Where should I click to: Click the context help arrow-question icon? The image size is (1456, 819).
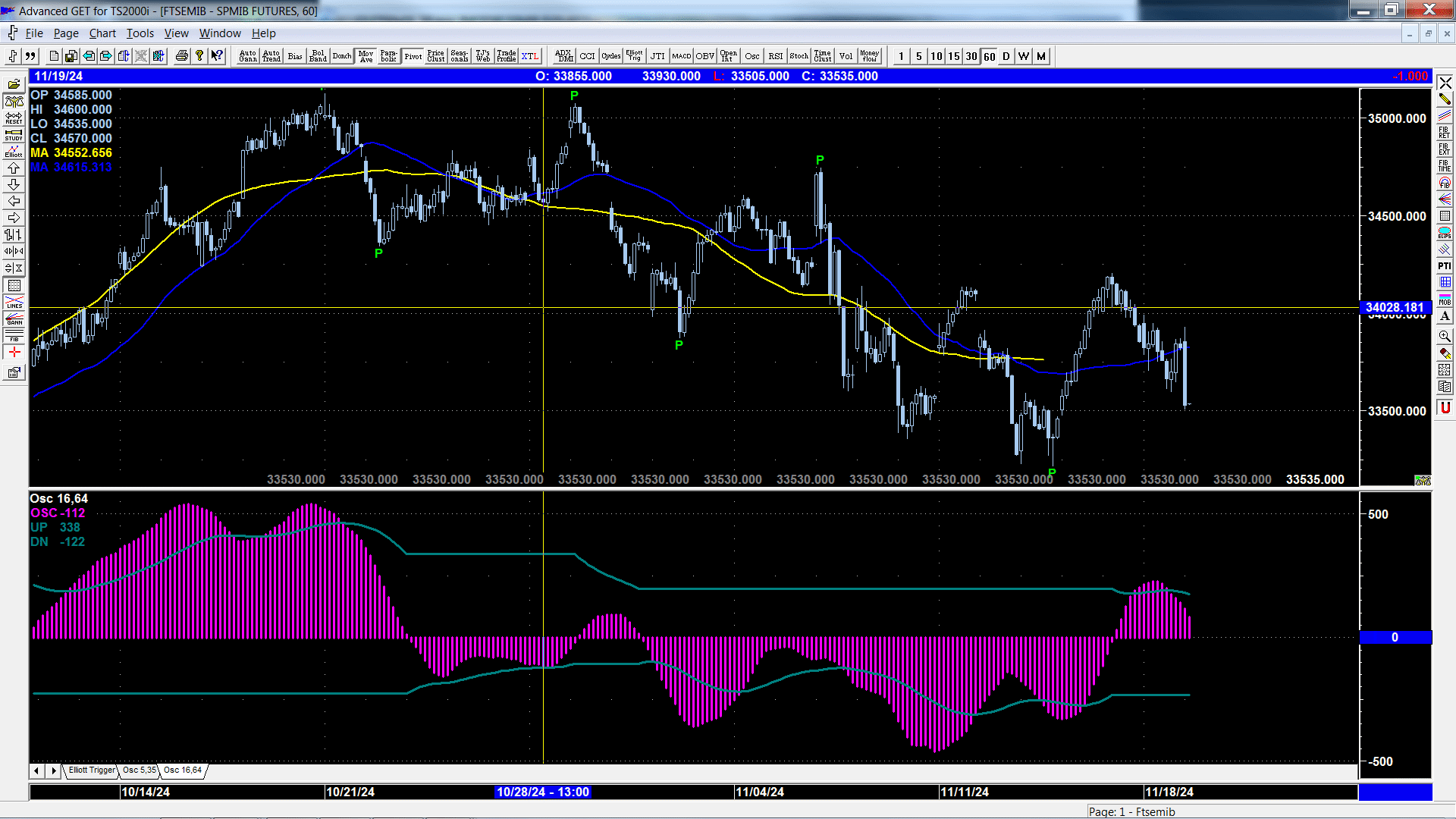coord(217,56)
